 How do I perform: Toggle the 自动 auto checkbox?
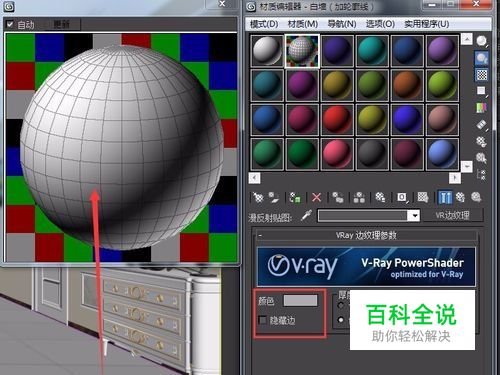pos(10,24)
